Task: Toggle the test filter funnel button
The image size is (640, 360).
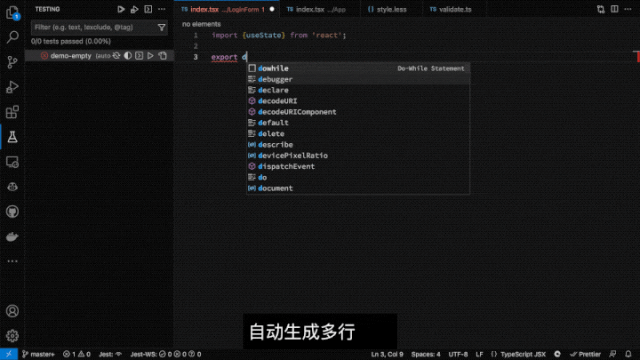Action: pyautogui.click(x=162, y=27)
